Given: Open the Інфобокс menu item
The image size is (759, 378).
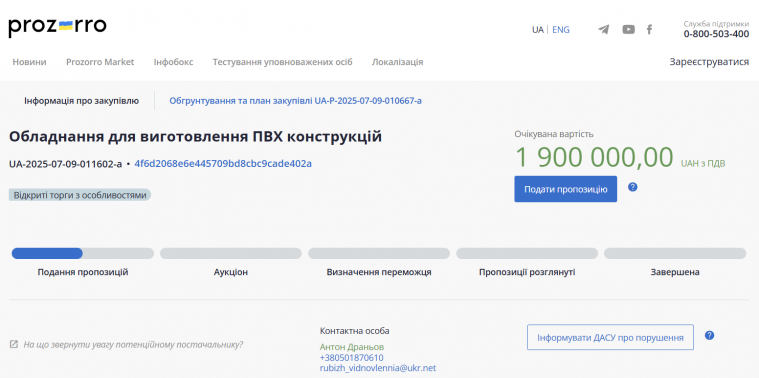Looking at the screenshot, I should point(173,62).
